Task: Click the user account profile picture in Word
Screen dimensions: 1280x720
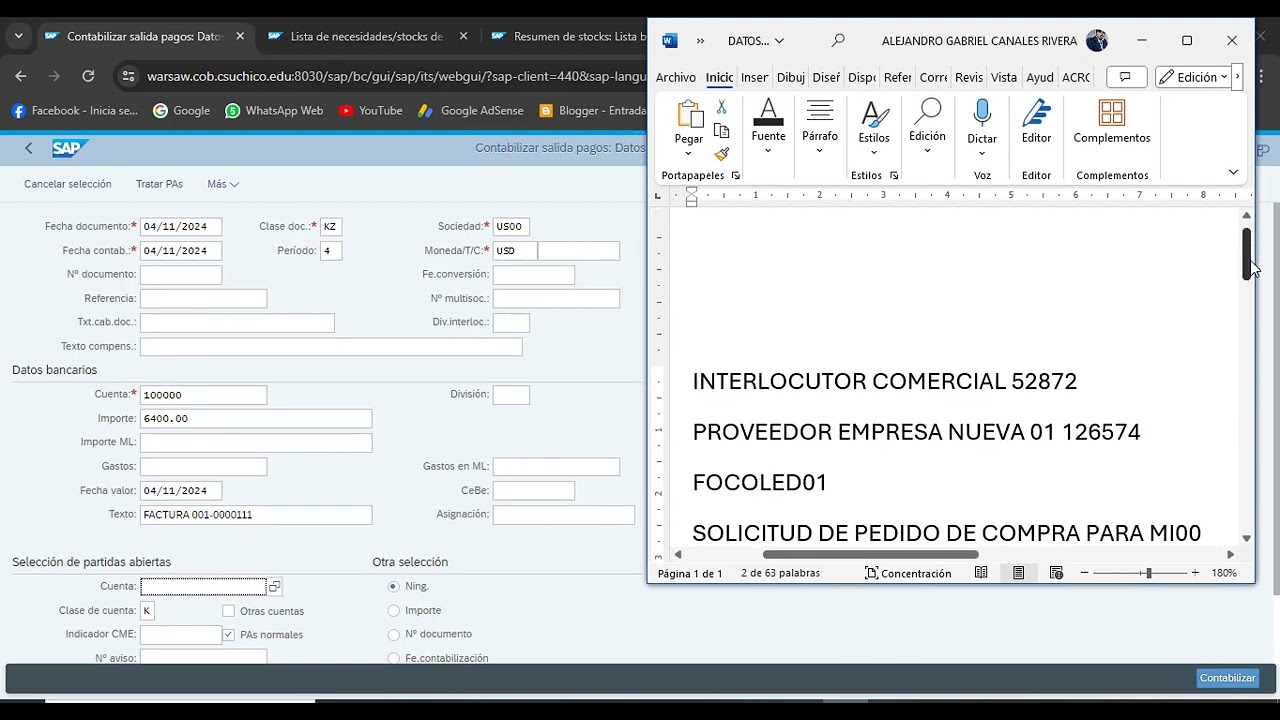Action: 1097,41
